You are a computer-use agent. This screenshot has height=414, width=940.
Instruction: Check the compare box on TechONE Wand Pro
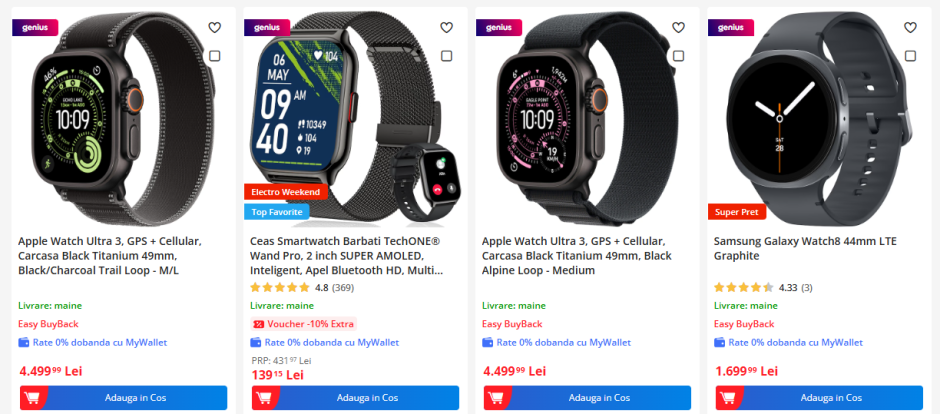coord(447,56)
